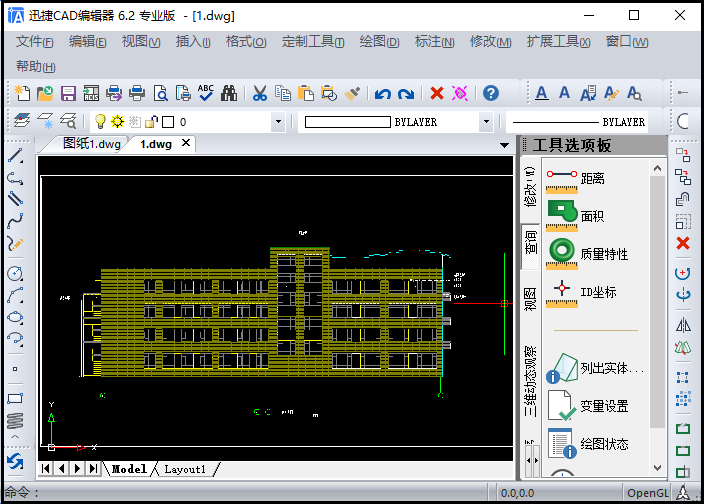Click the text find magnifier A icon
Image resolution: width=704 pixels, height=504 pixels.
coord(634,93)
